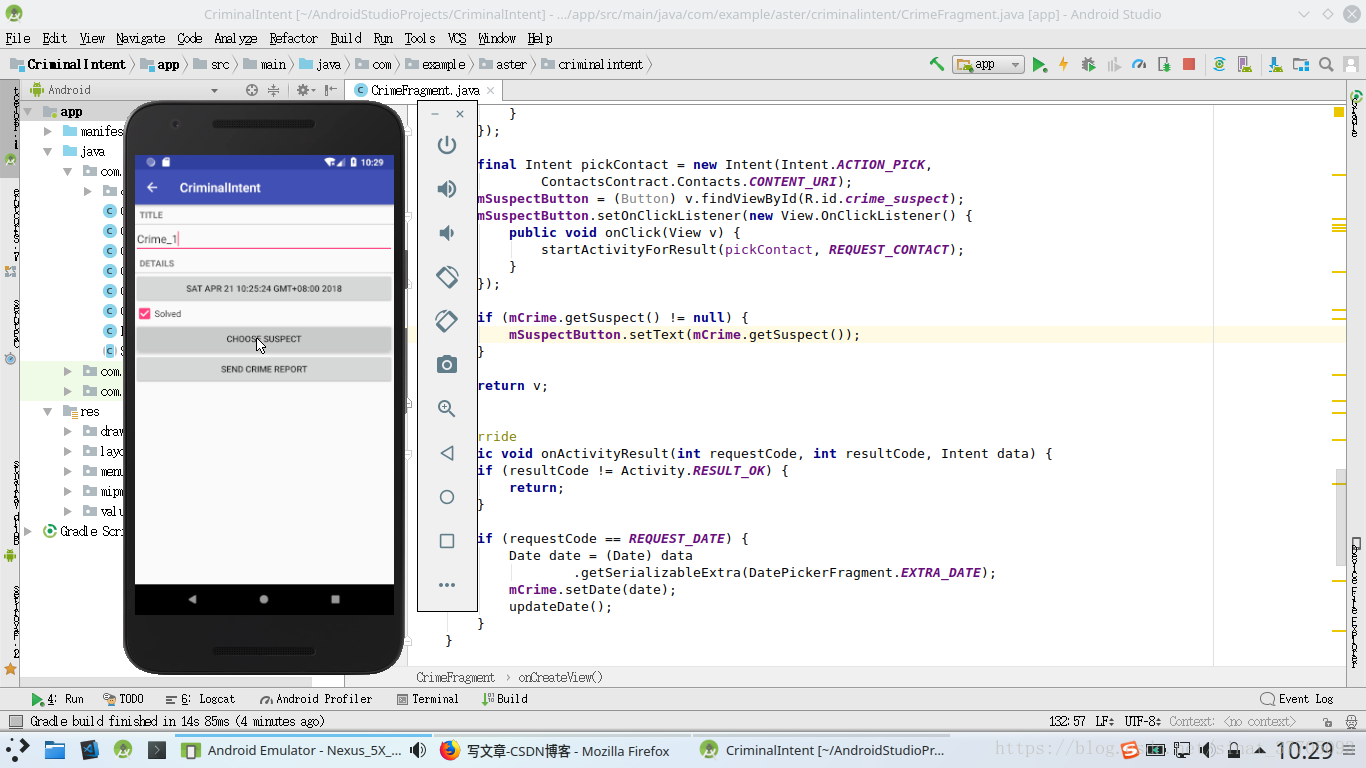Click the Profile app gauge icon

point(1138,64)
